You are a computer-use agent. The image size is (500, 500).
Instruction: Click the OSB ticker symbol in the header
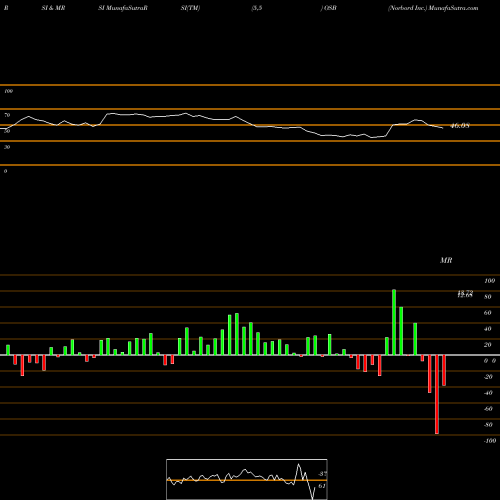point(330,8)
